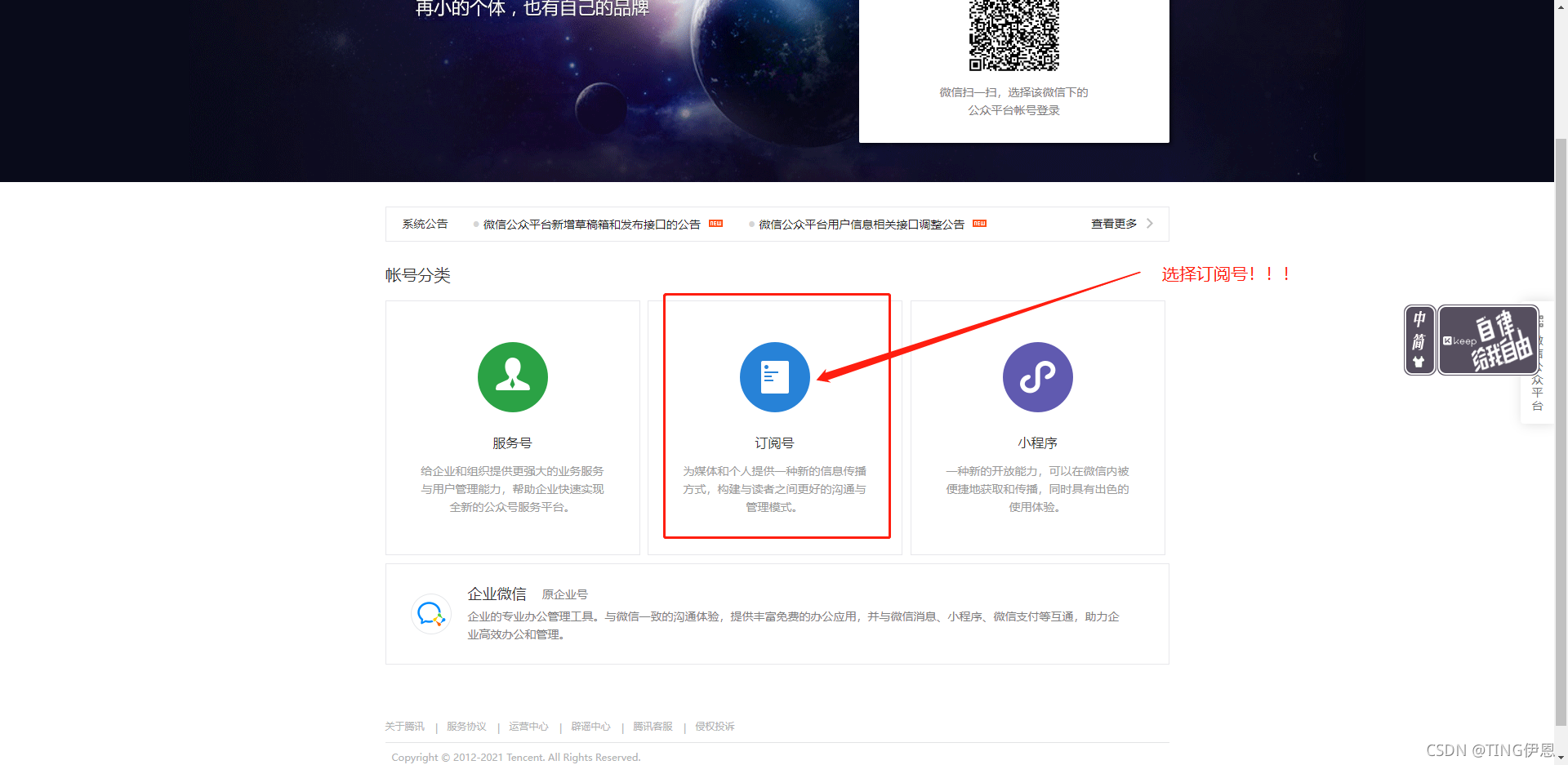The image size is (1568, 765).
Task: Click NEW badge after 草稿箱 announcement
Action: click(x=716, y=224)
